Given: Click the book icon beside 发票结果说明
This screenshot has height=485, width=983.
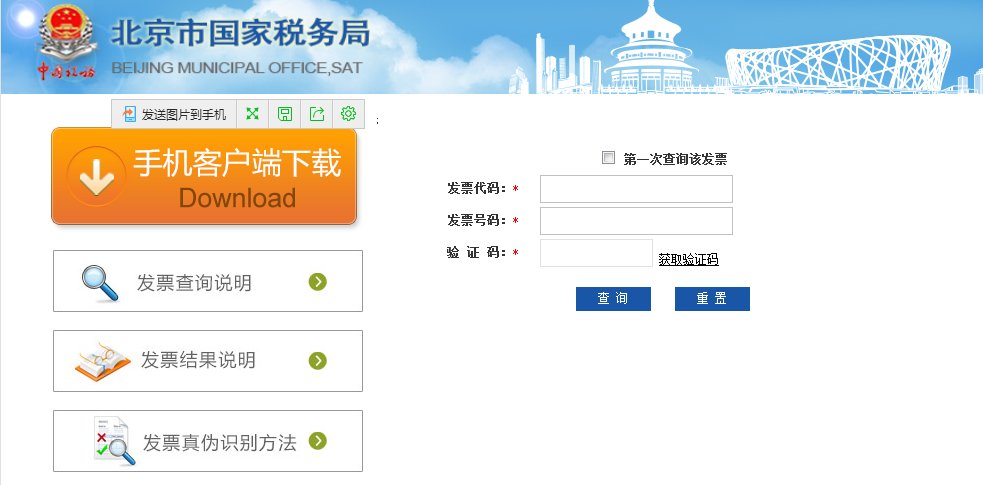Looking at the screenshot, I should [102, 361].
